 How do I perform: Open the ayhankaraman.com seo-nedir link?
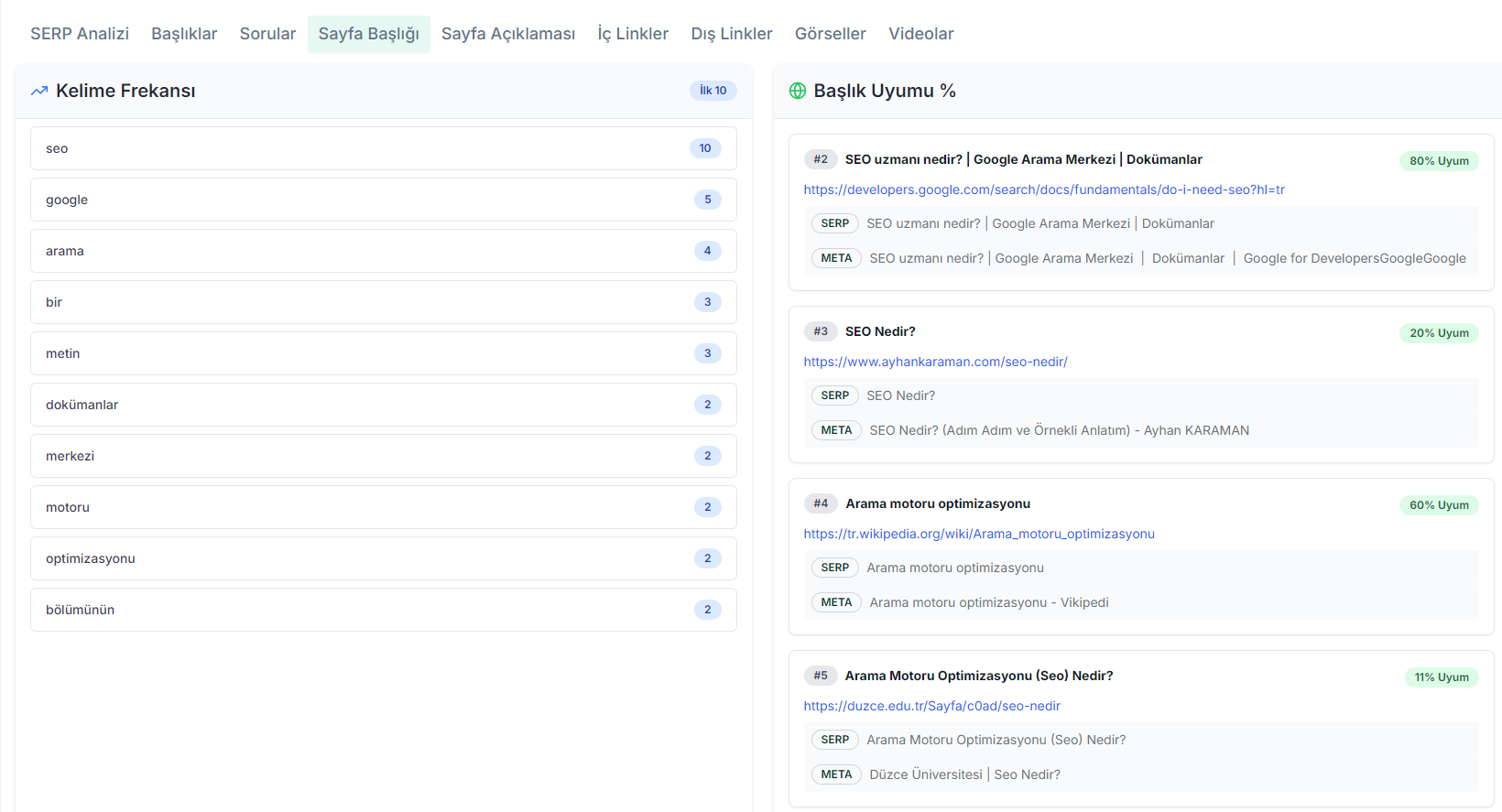point(936,362)
